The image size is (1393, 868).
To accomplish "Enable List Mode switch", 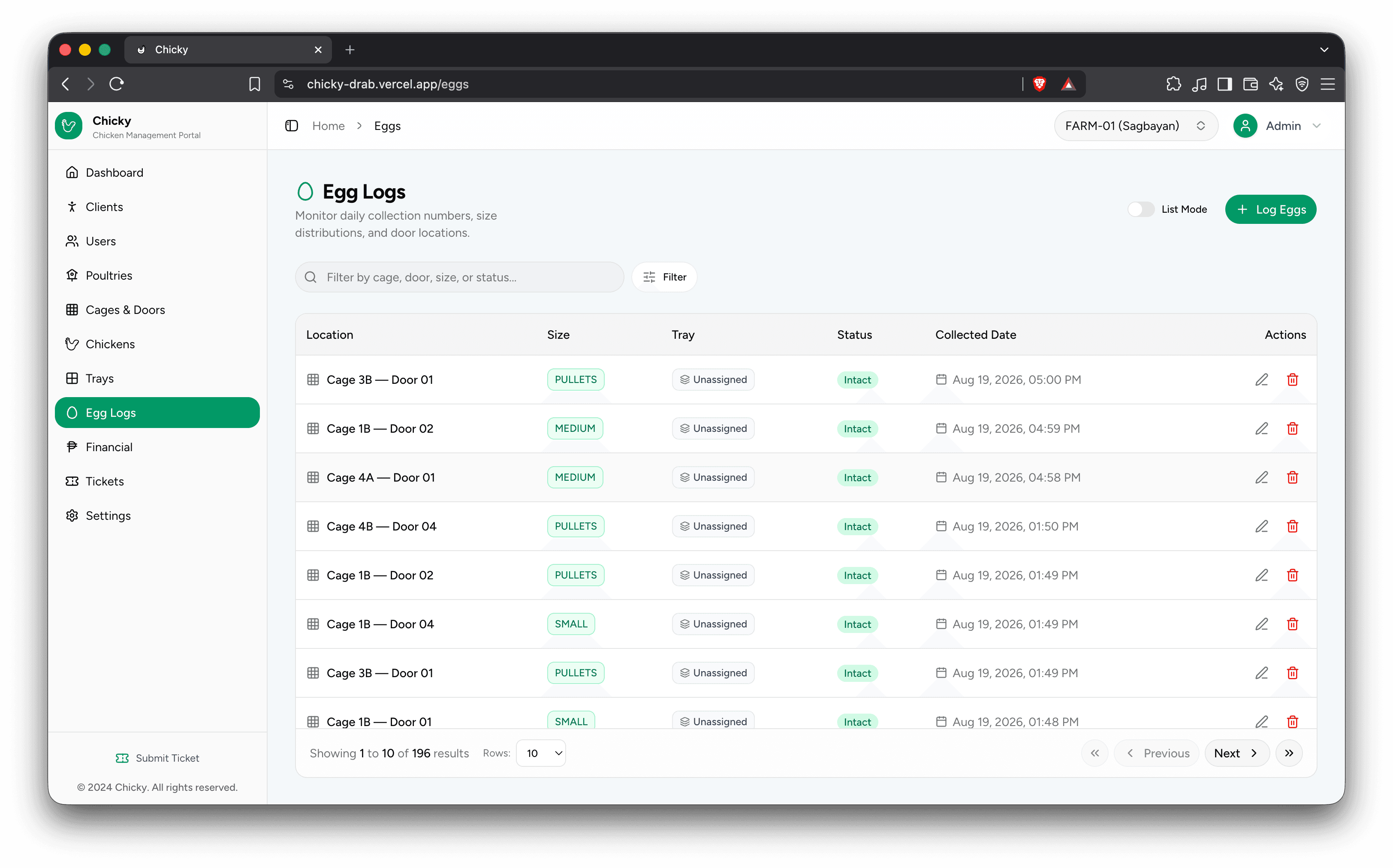I will point(1140,209).
